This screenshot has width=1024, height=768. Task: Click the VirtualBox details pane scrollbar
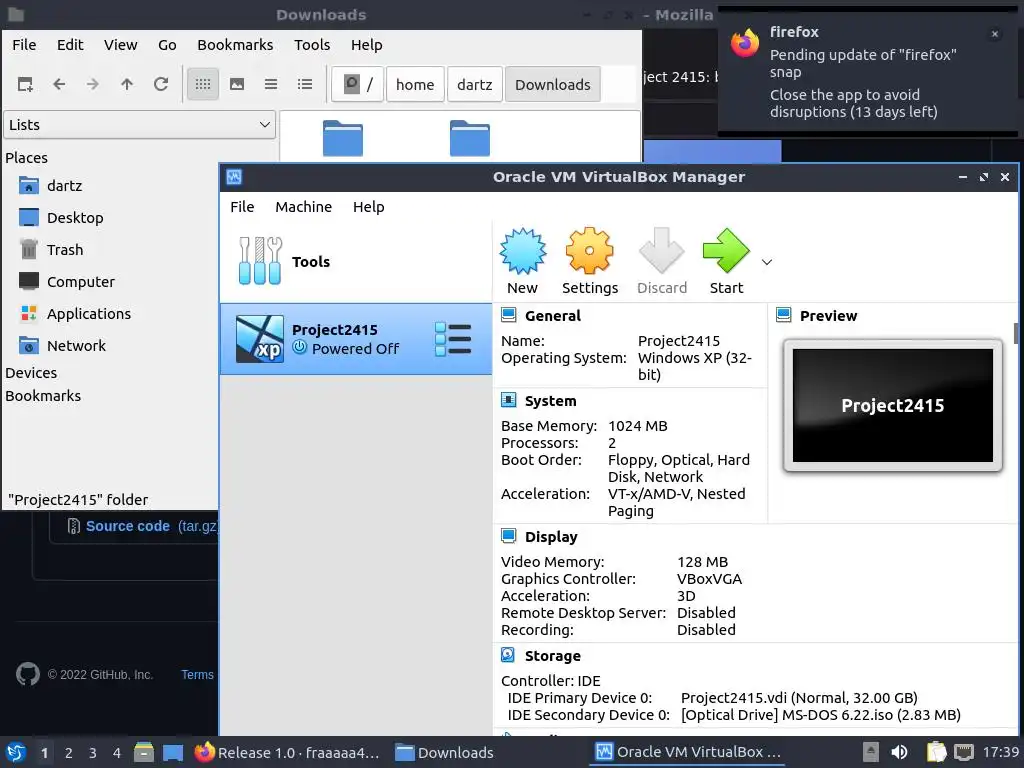click(x=1016, y=333)
